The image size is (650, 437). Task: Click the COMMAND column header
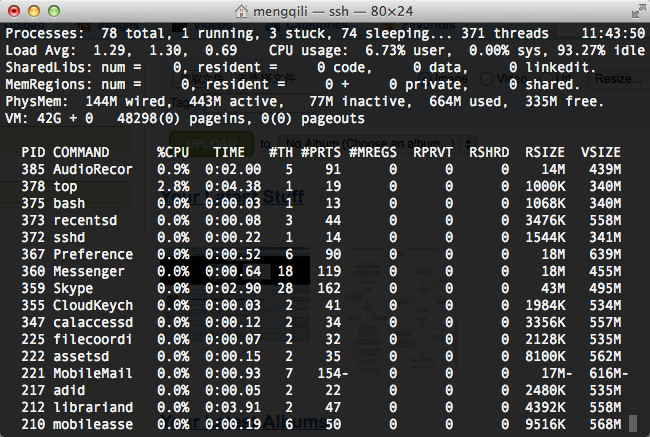point(81,152)
